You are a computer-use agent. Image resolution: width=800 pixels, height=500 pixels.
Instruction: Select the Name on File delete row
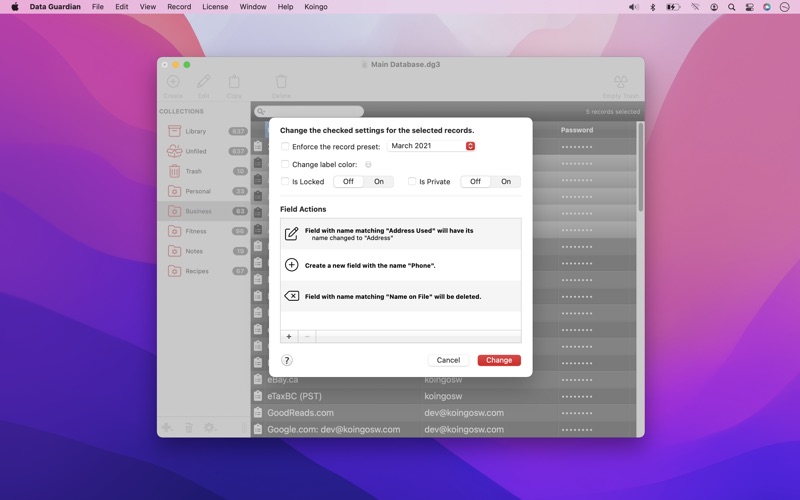point(401,296)
